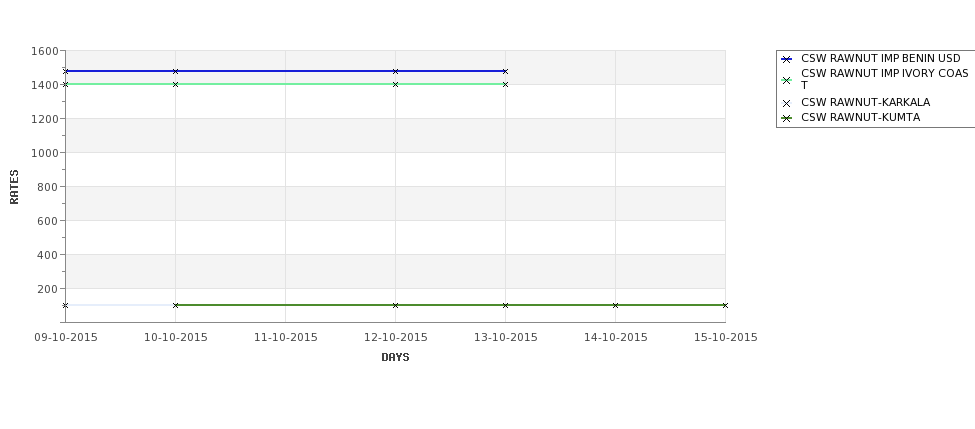975x429 pixels.
Task: Click the light green Ivory Coast point at 12-10-2015
Action: click(395, 85)
